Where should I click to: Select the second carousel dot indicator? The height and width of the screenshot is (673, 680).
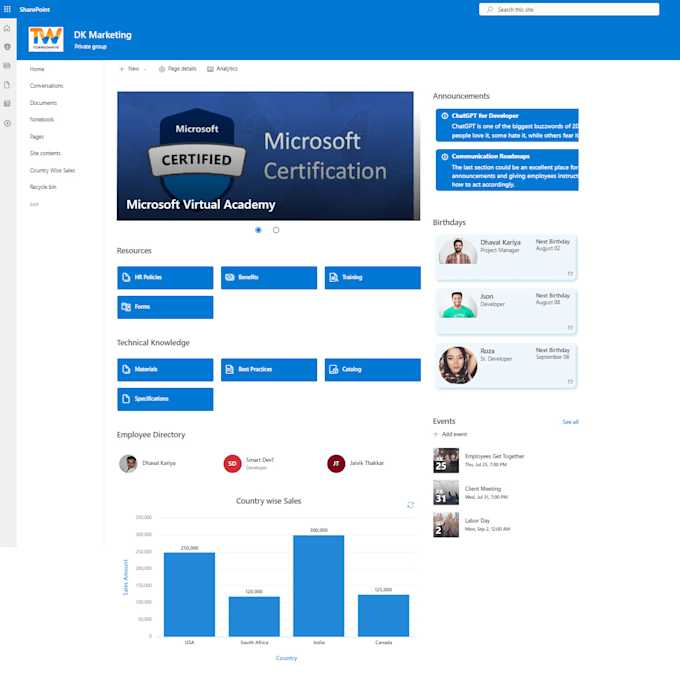[276, 230]
